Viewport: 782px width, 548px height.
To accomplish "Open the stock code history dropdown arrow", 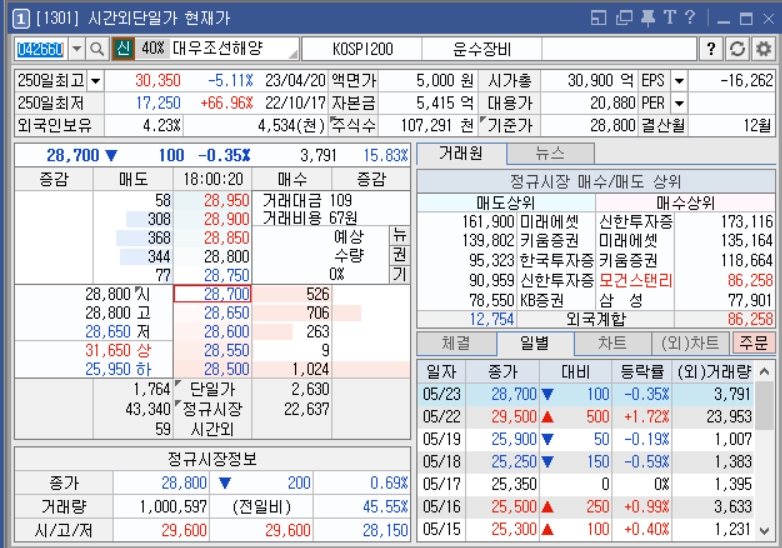I will coord(76,49).
